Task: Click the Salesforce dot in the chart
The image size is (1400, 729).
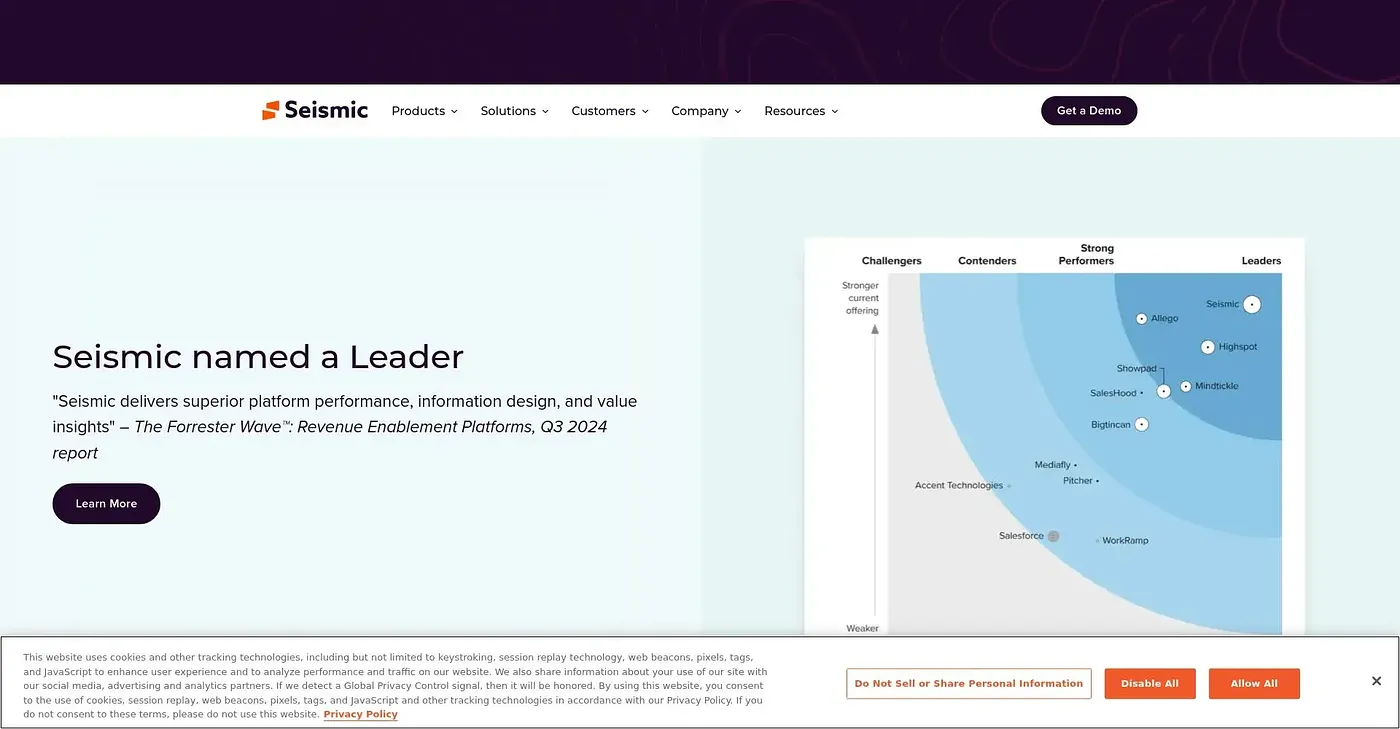Action: 1053,536
